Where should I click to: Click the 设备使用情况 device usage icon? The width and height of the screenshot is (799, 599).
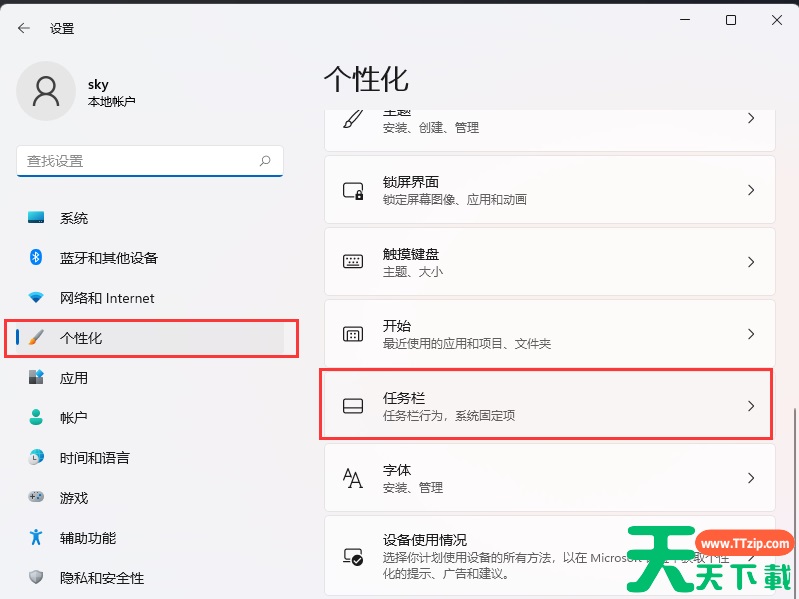[x=353, y=556]
